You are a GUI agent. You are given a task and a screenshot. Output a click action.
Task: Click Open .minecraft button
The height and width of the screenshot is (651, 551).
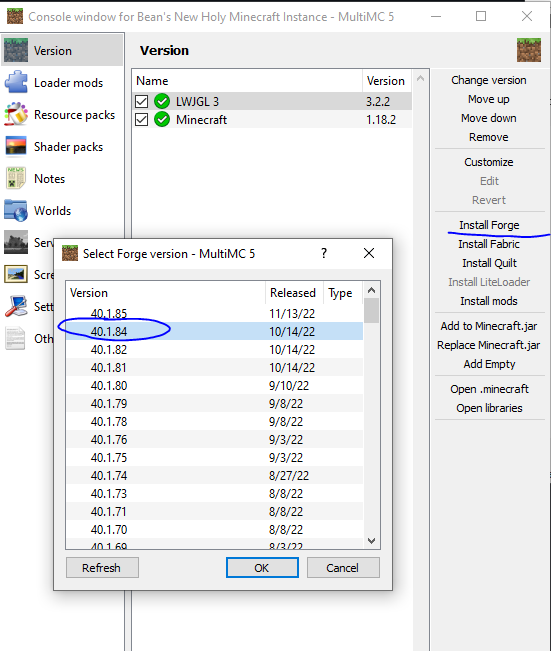click(x=489, y=389)
